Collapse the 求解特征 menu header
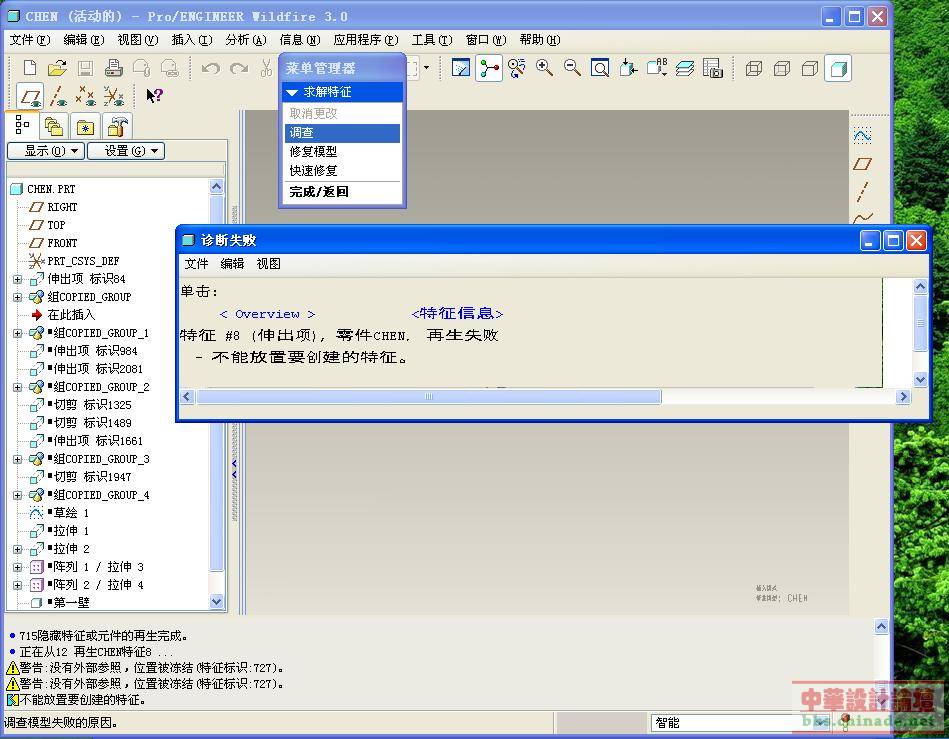Image resolution: width=949 pixels, height=739 pixels. tap(342, 92)
